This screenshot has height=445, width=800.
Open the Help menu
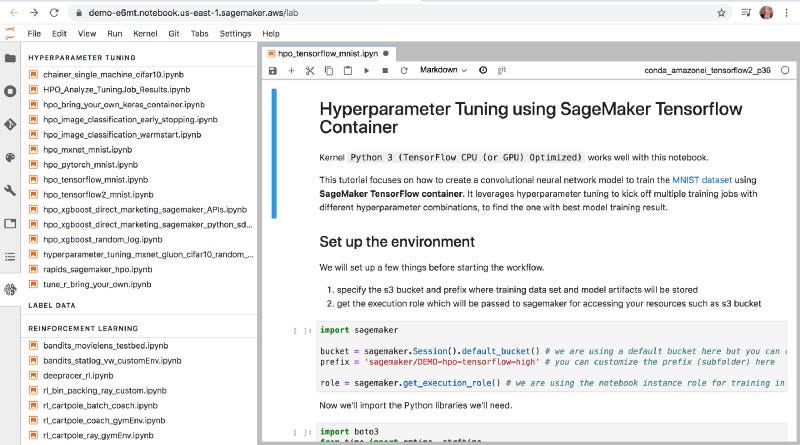point(271,34)
